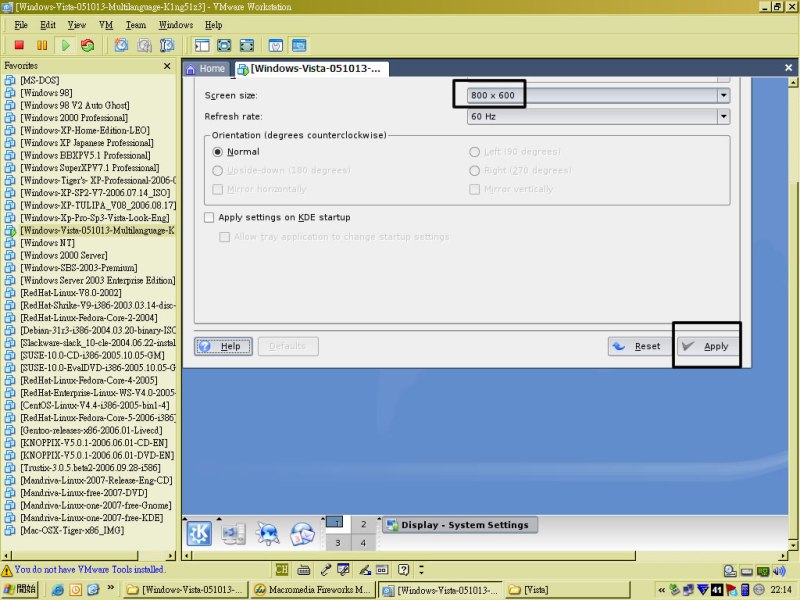Viewport: 800px width, 600px height.
Task: Toggle Mirror vertically checkbox
Action: [474, 189]
